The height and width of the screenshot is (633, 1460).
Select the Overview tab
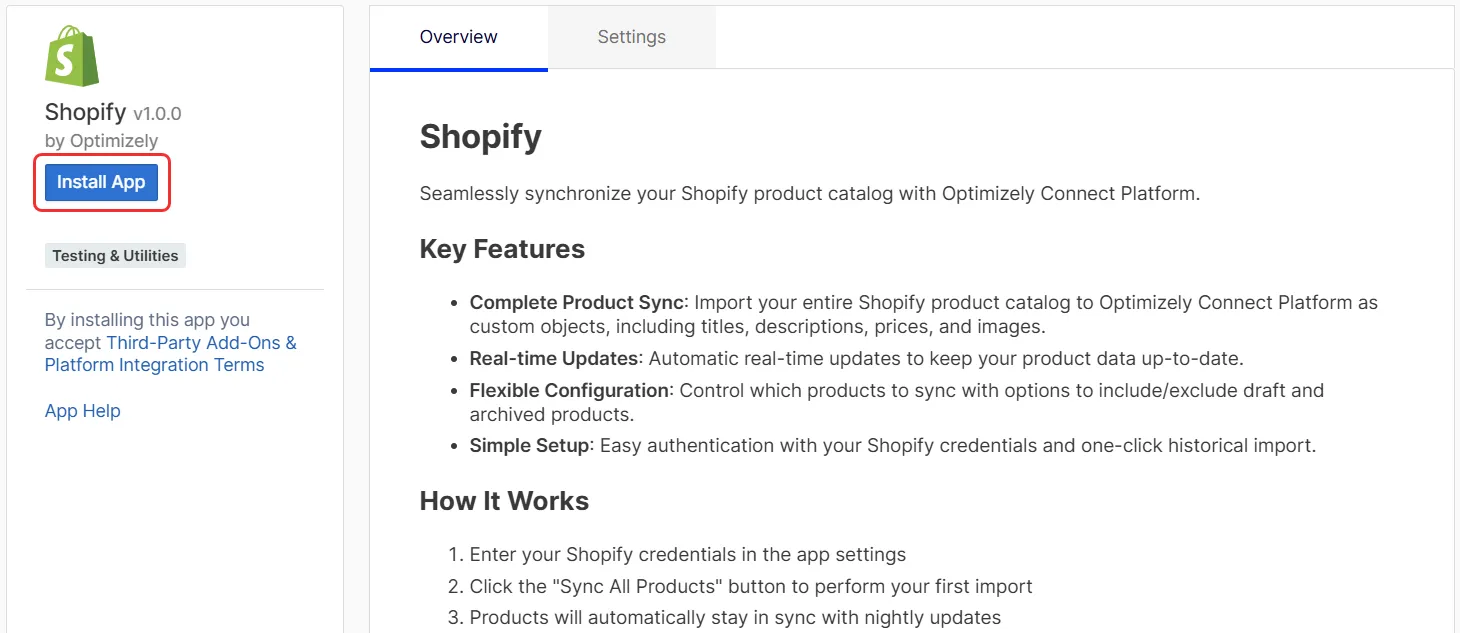(459, 37)
